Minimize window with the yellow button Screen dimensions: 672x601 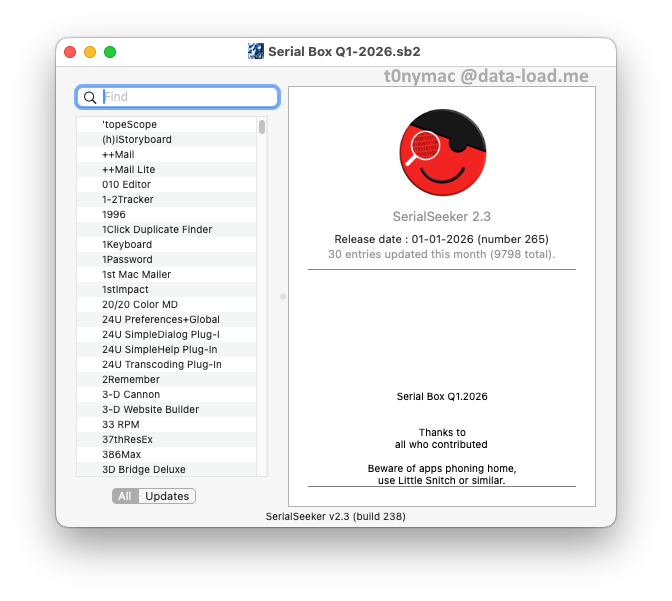[90, 52]
